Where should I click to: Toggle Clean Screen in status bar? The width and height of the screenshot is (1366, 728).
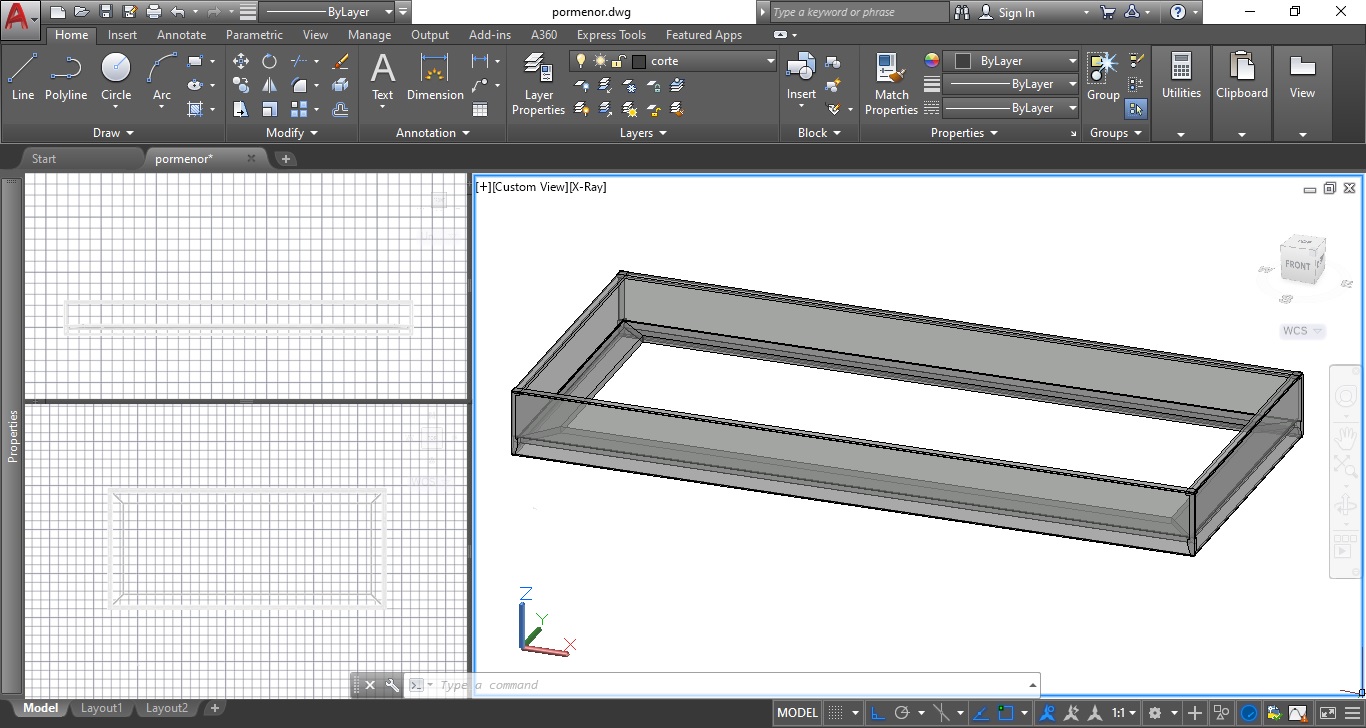[x=1326, y=713]
